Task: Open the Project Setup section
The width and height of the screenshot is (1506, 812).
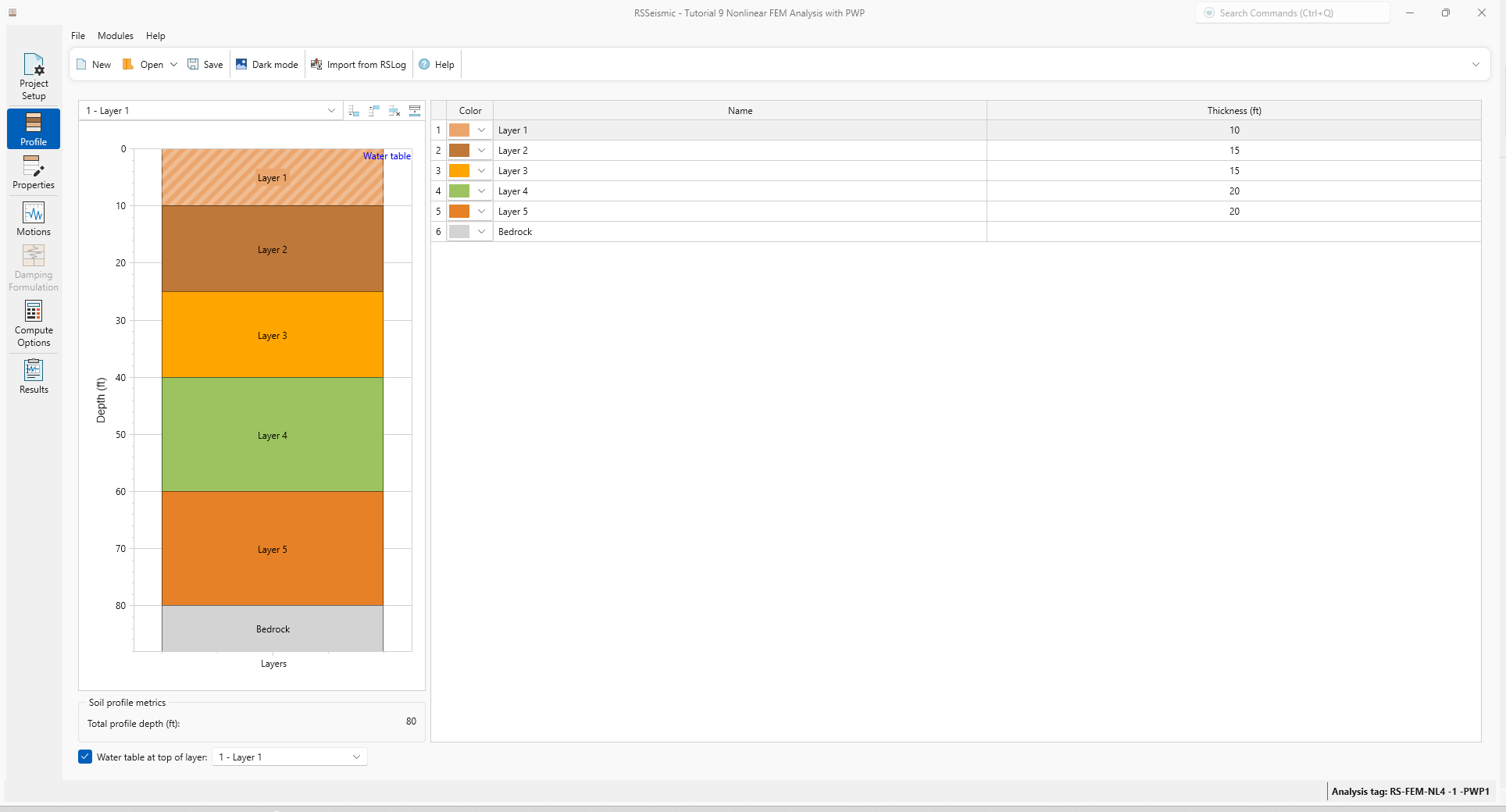Action: (34, 77)
